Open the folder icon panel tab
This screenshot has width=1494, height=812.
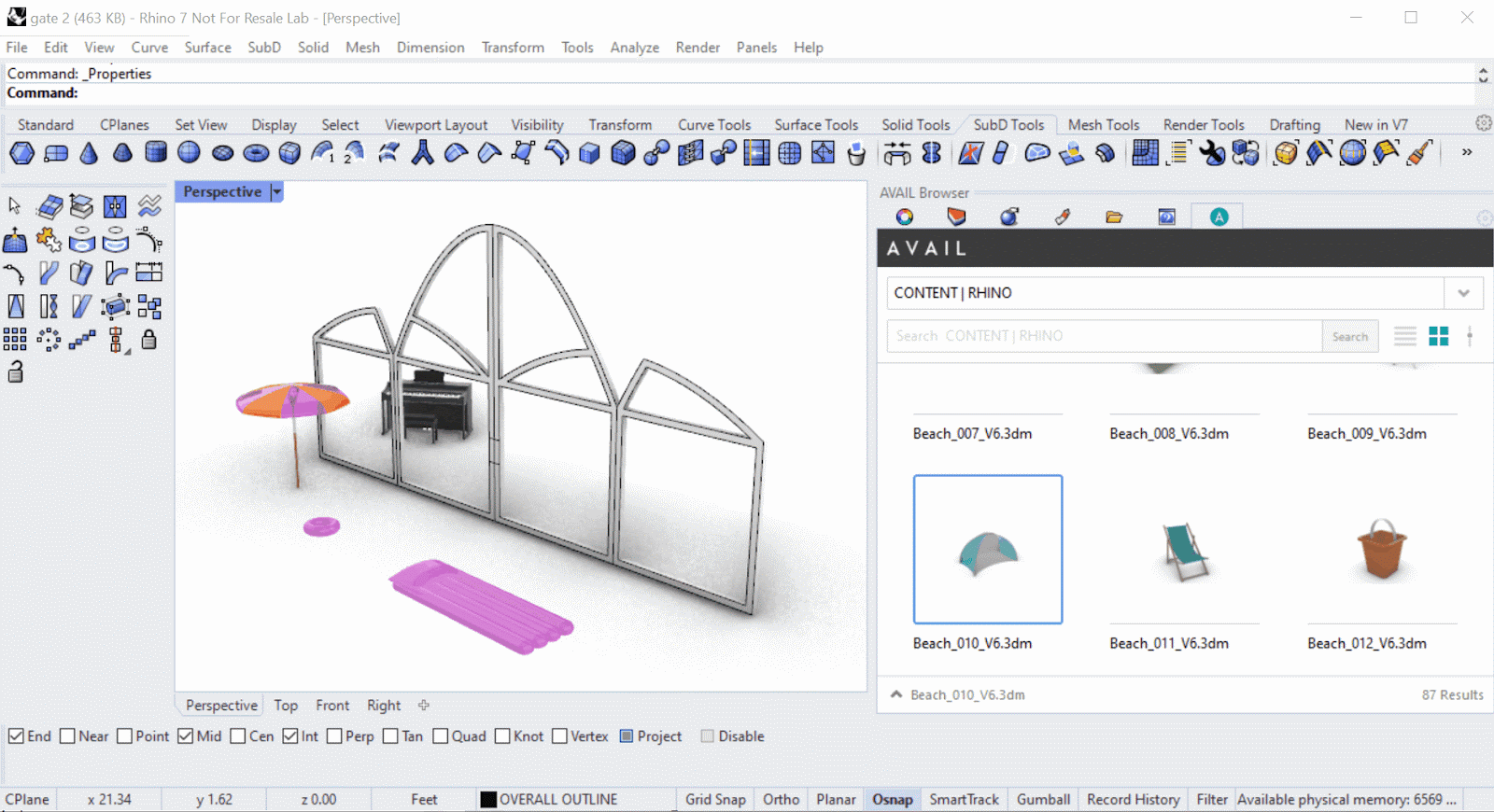pyautogui.click(x=1114, y=217)
